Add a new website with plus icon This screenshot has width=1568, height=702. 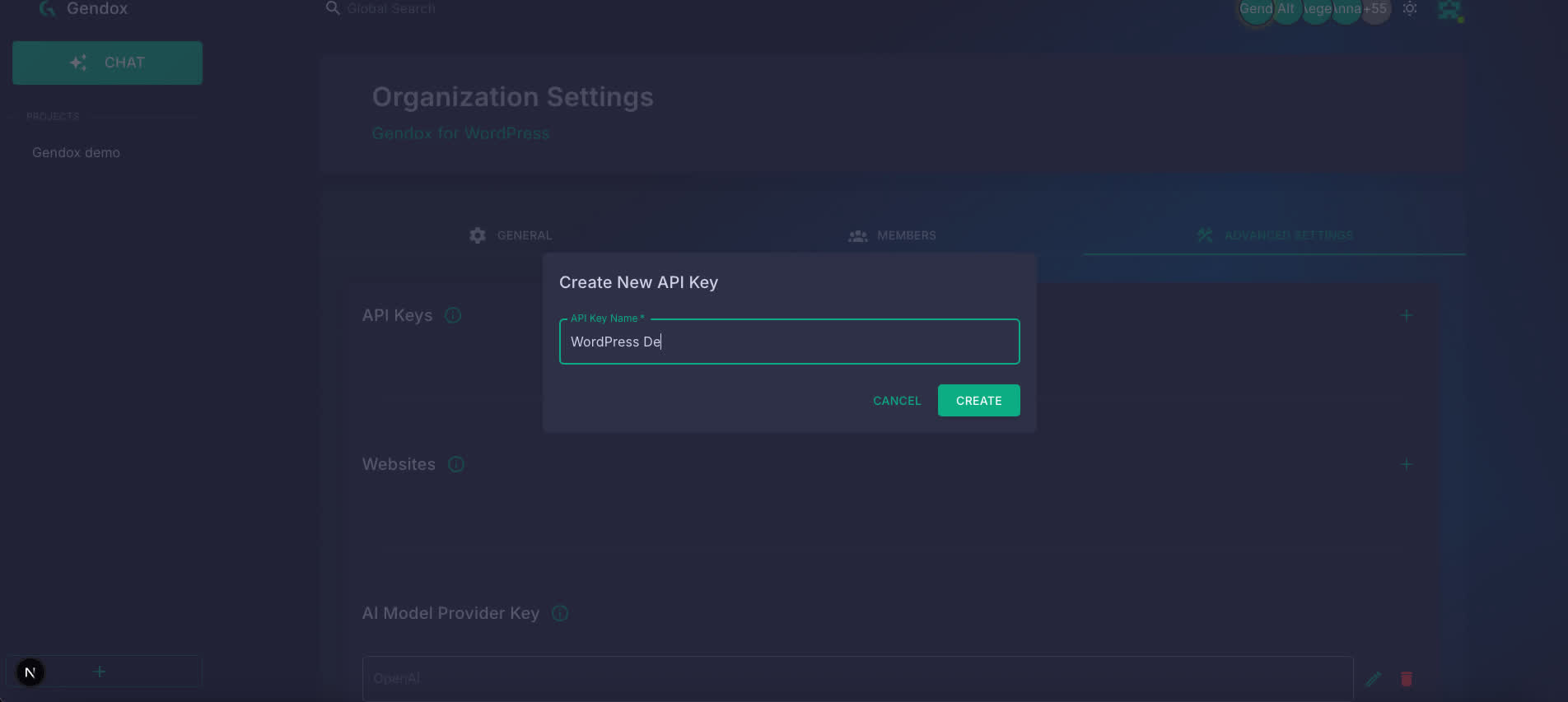[1407, 464]
